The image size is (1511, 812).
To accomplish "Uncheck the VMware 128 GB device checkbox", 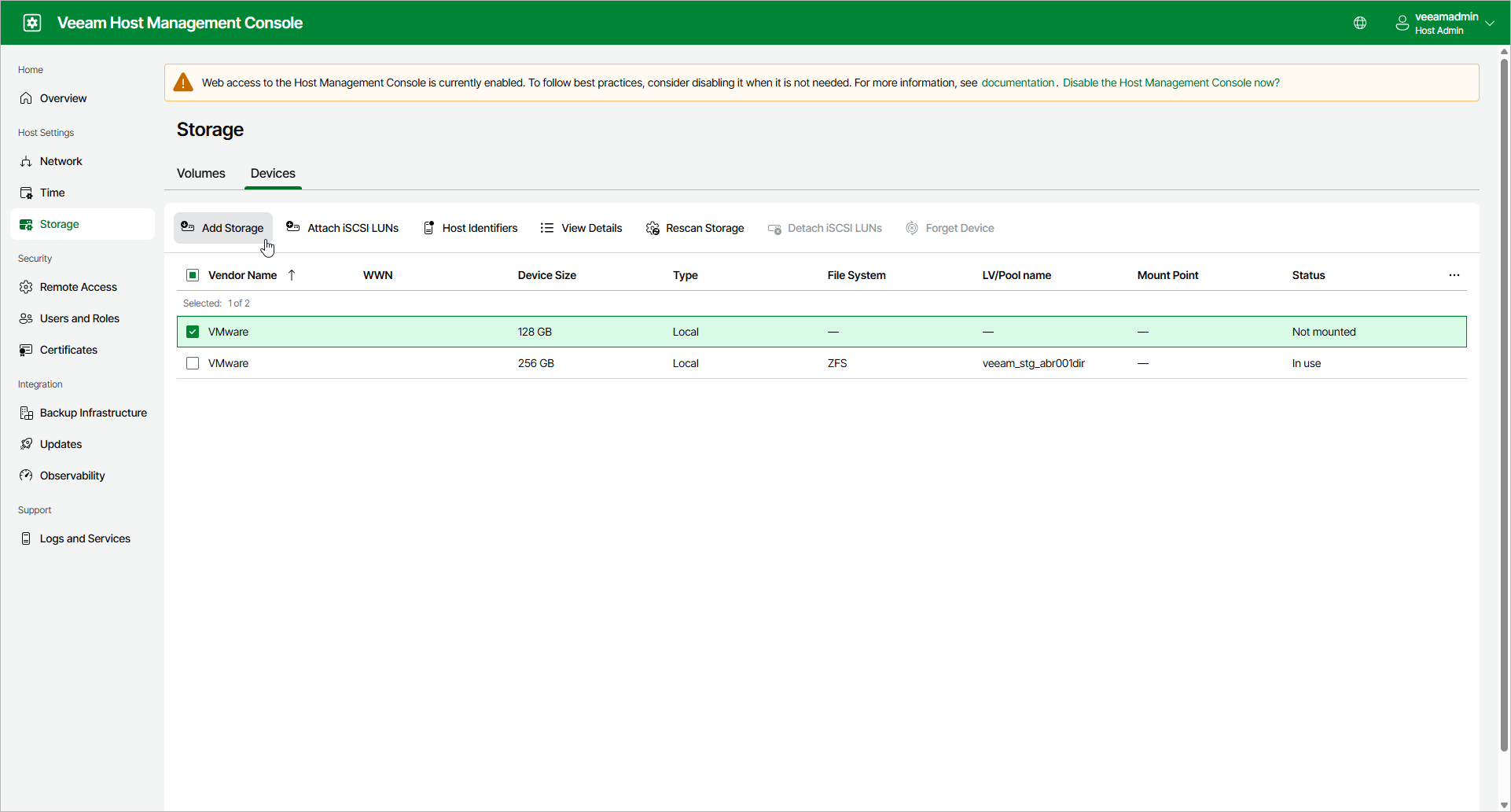I will (193, 332).
